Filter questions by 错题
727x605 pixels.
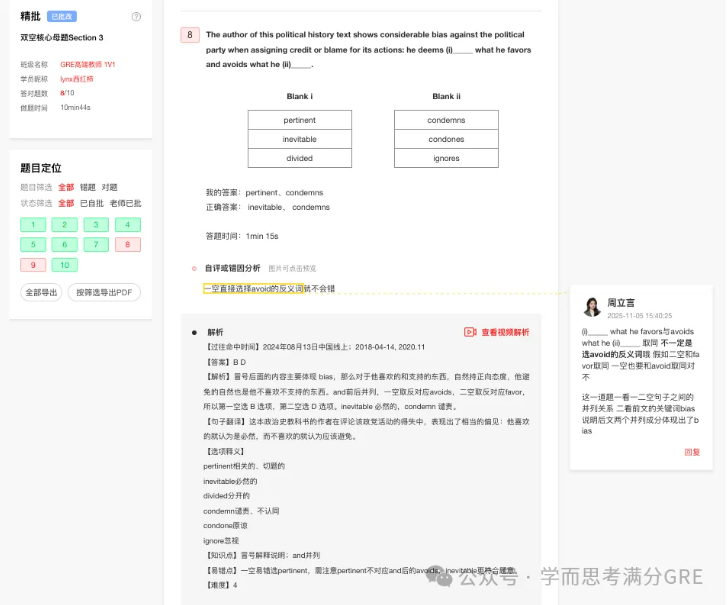click(x=88, y=187)
